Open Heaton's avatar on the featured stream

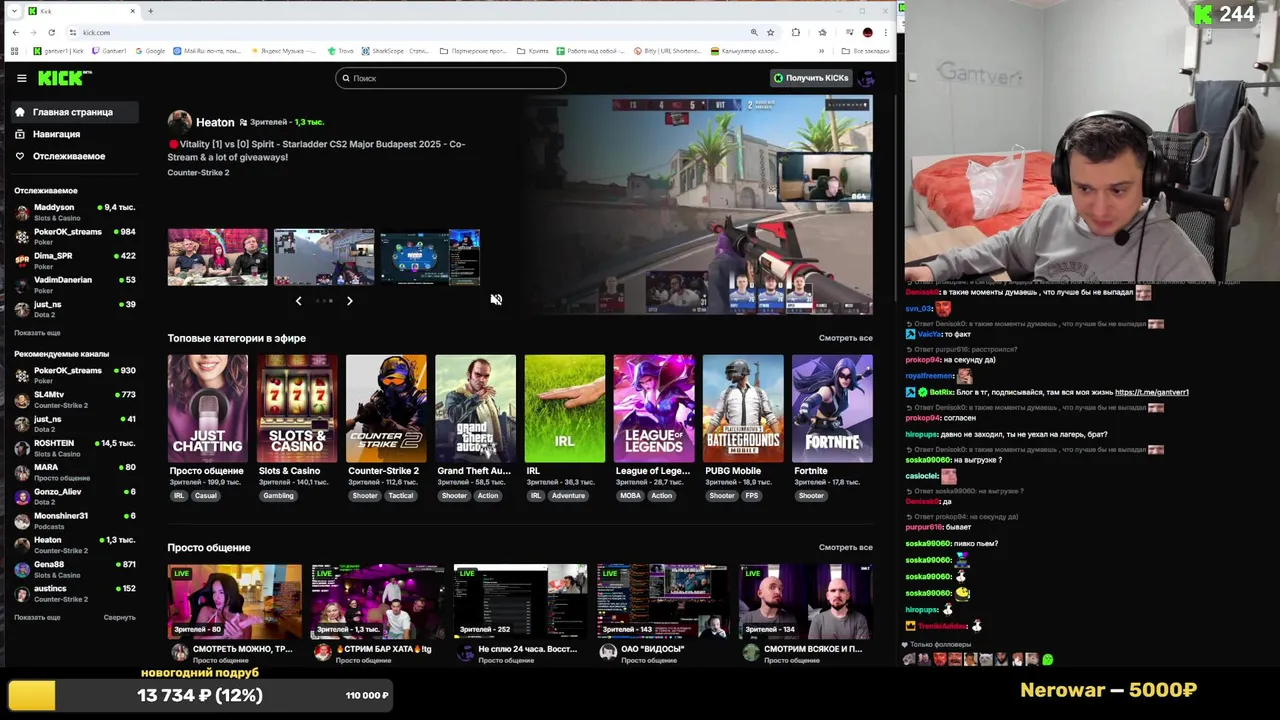[179, 122]
